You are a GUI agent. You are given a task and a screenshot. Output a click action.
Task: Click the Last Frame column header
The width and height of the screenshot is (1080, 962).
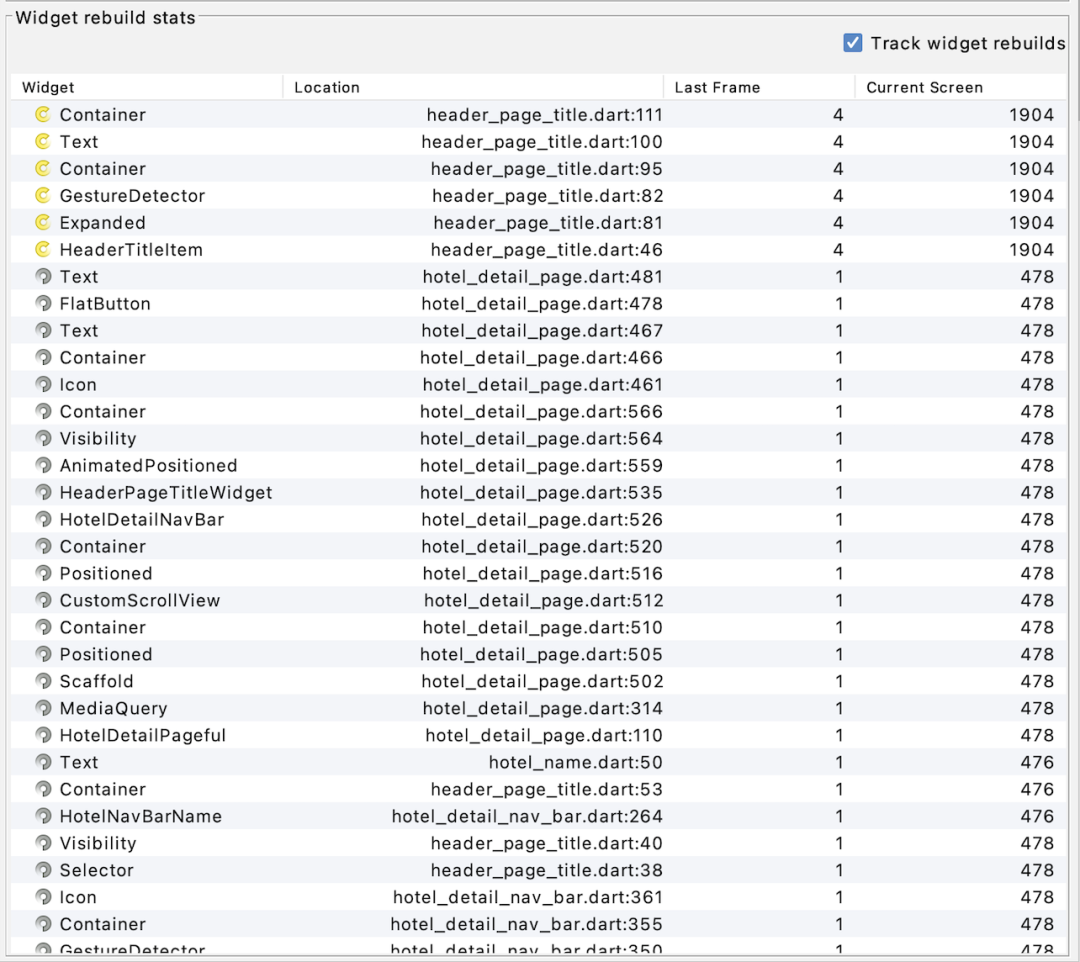tap(716, 87)
